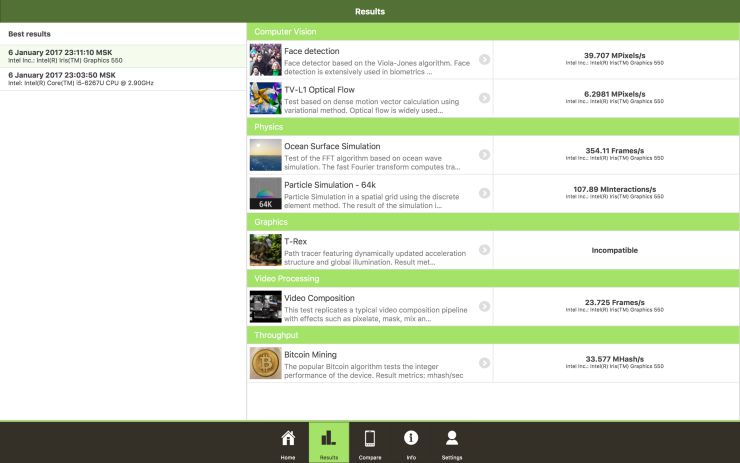Click the Bitcoin coin thumbnail
Screen dimensions: 740x463
(x=265, y=363)
